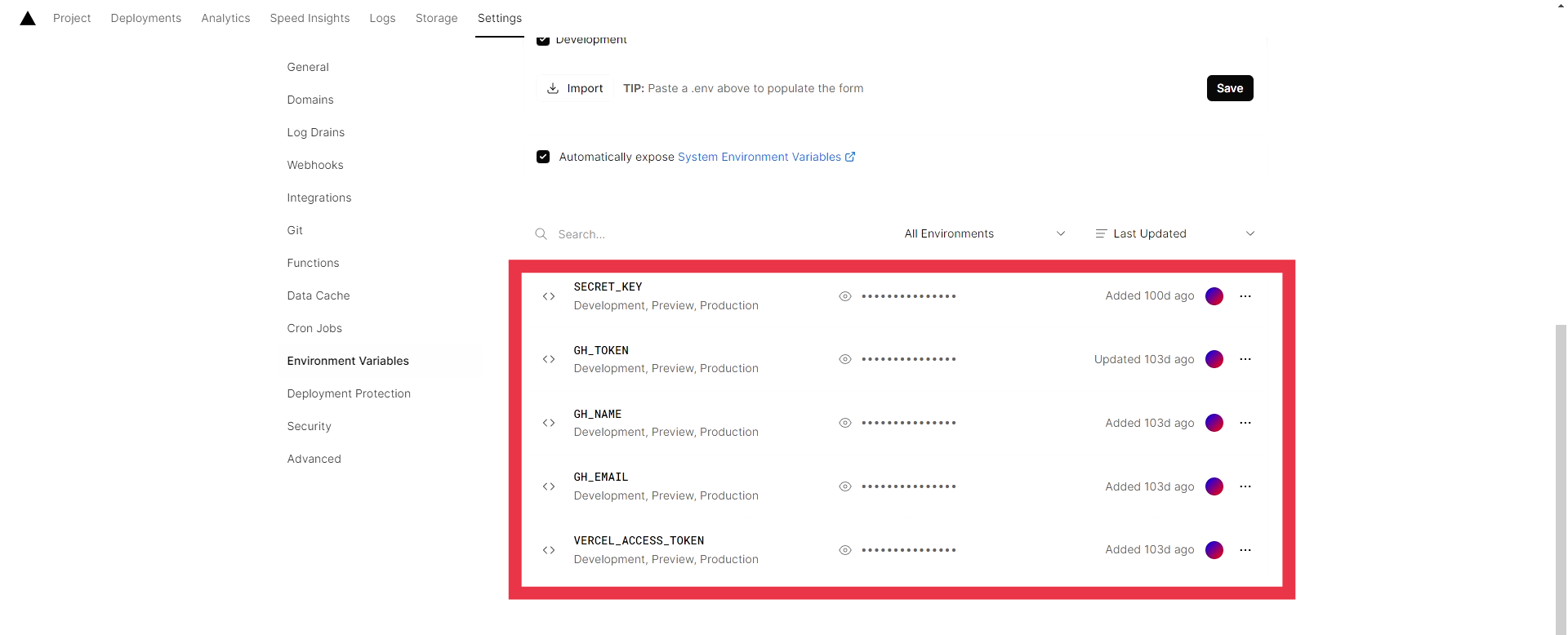Click the VERCEL_ACCESS_TOKEN variable name

[639, 540]
